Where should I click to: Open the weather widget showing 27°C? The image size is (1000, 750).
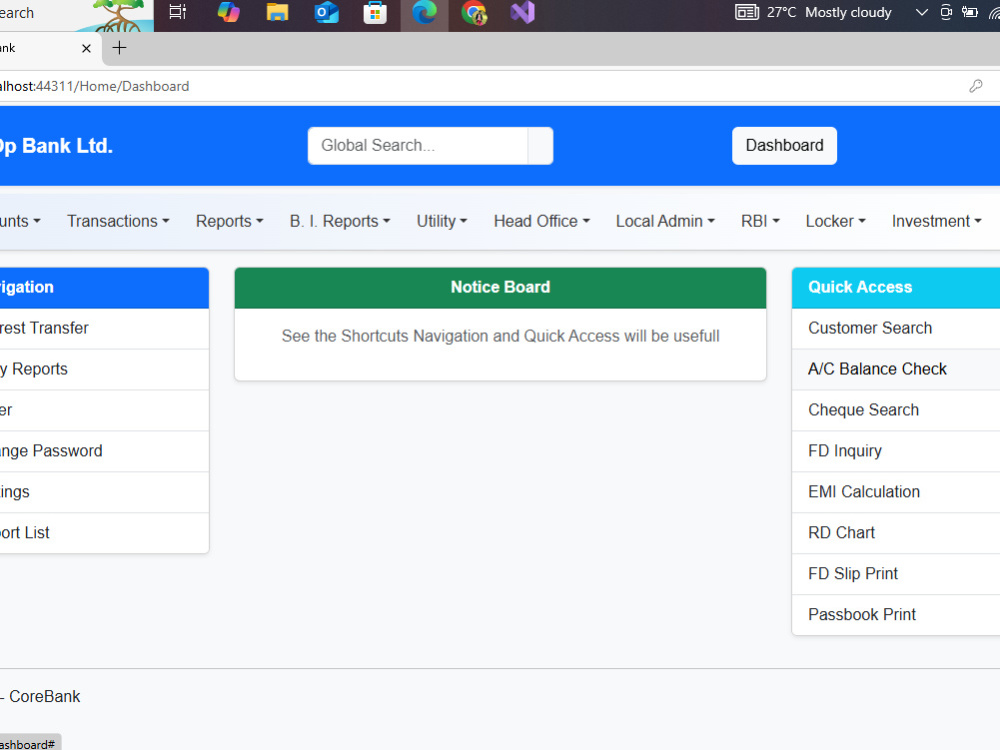pyautogui.click(x=813, y=12)
